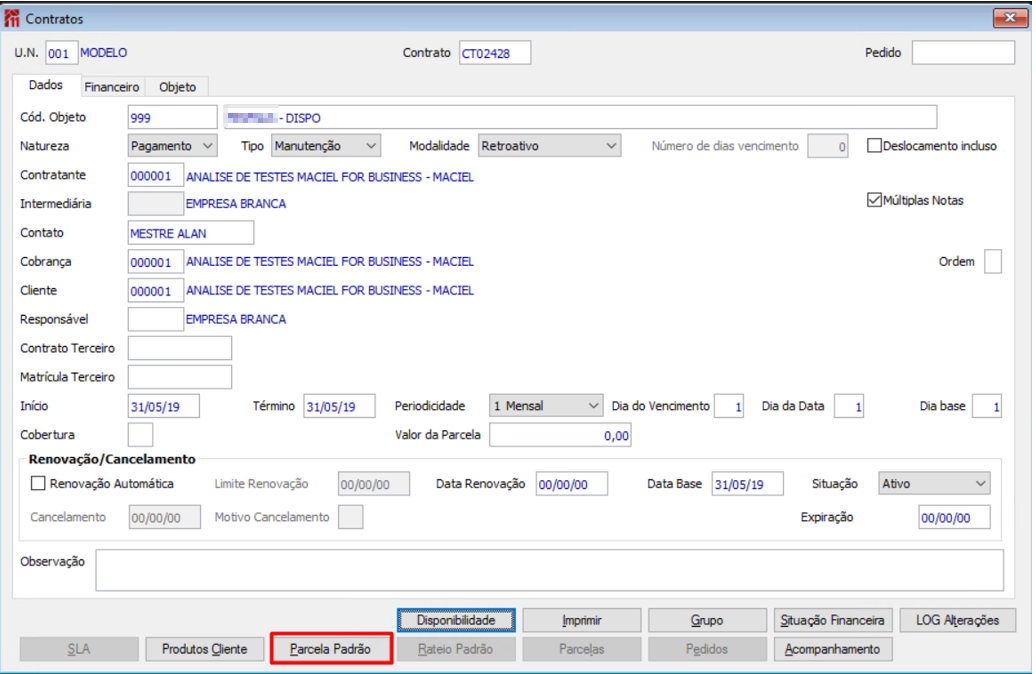This screenshot has width=1036, height=674.
Task: Open the Acompanhamento button
Action: 832,649
